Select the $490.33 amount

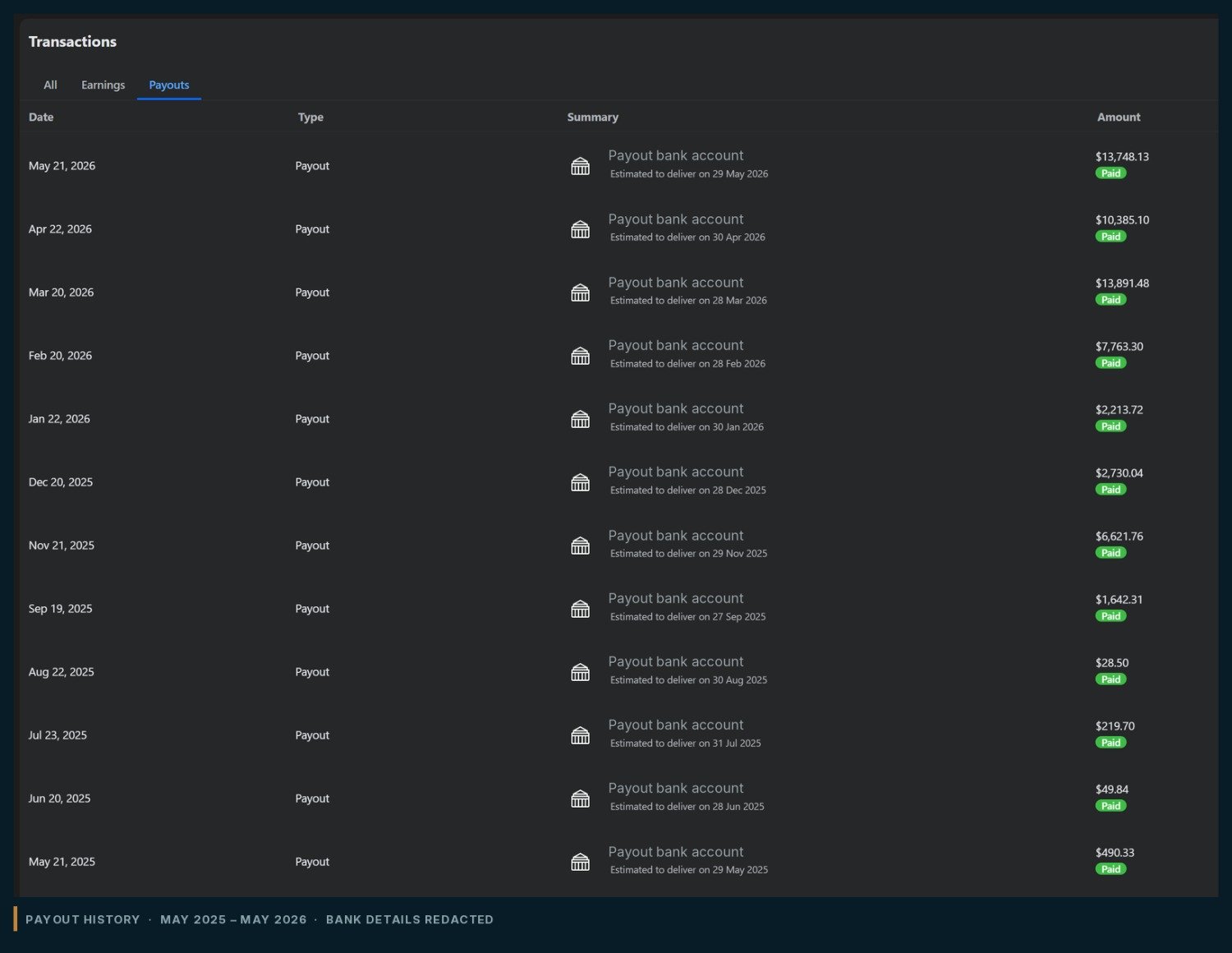1115,853
